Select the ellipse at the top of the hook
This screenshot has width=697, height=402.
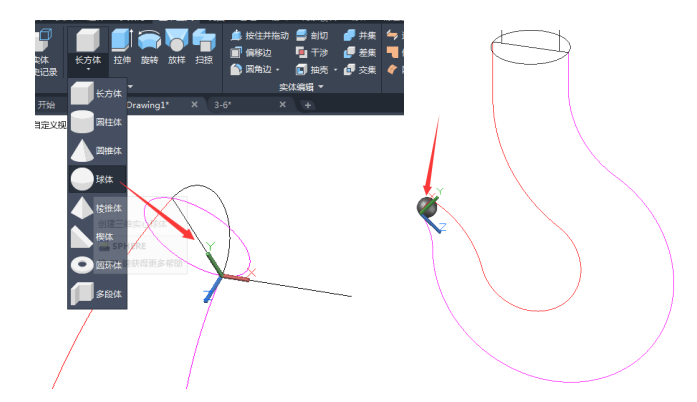click(531, 47)
